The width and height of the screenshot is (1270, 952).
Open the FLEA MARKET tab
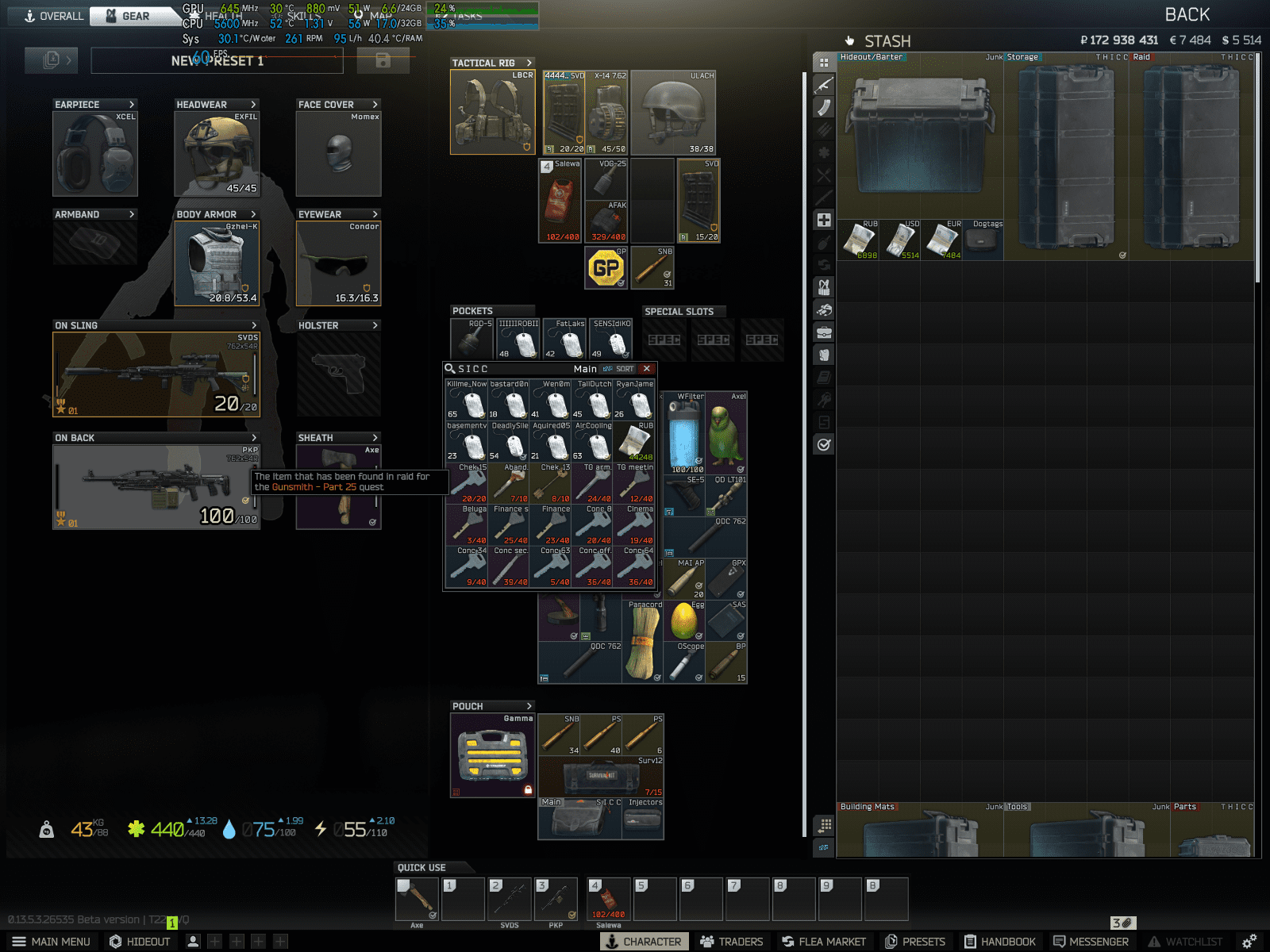pyautogui.click(x=824, y=942)
